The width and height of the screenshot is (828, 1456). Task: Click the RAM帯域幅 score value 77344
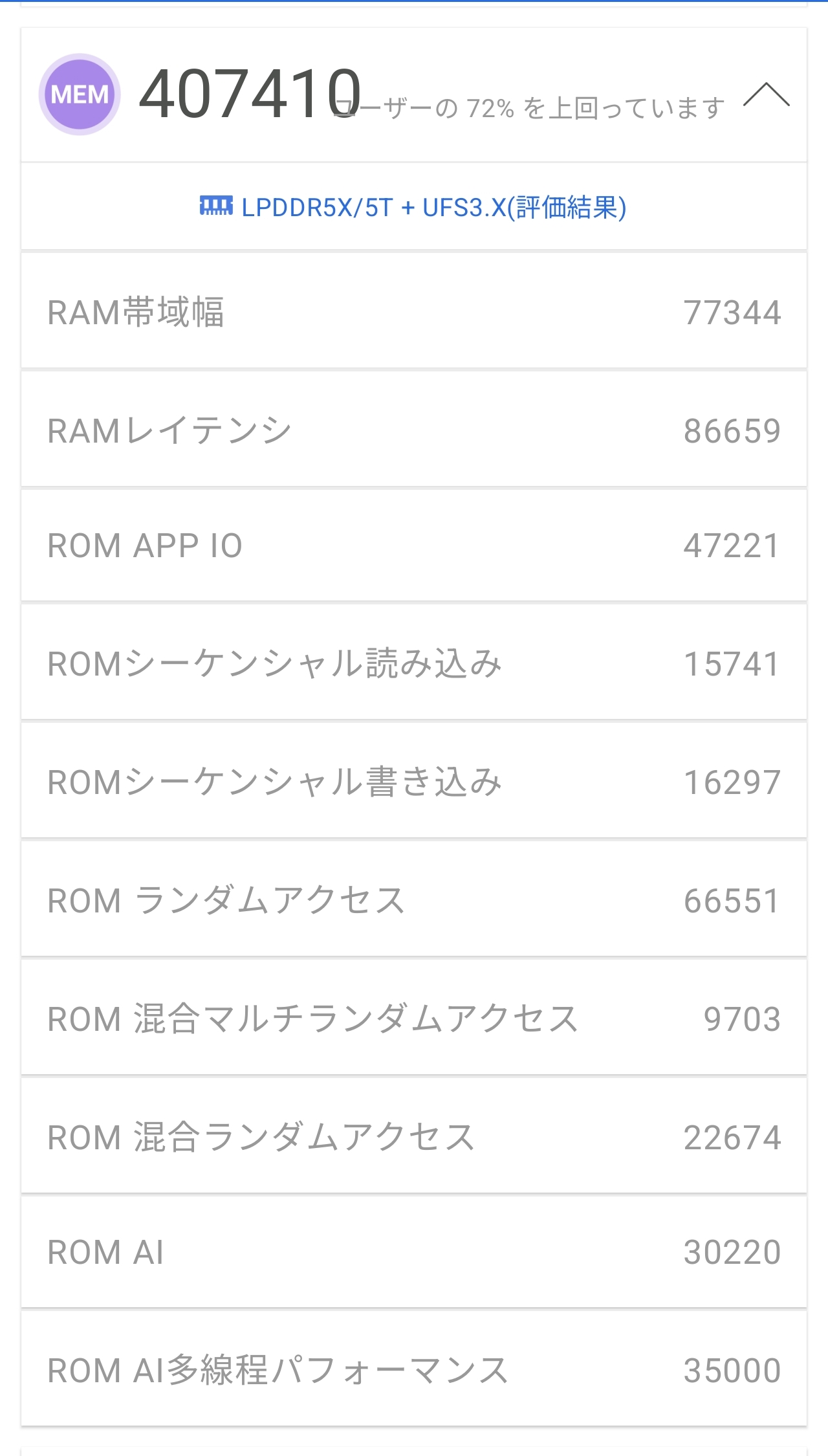[732, 313]
